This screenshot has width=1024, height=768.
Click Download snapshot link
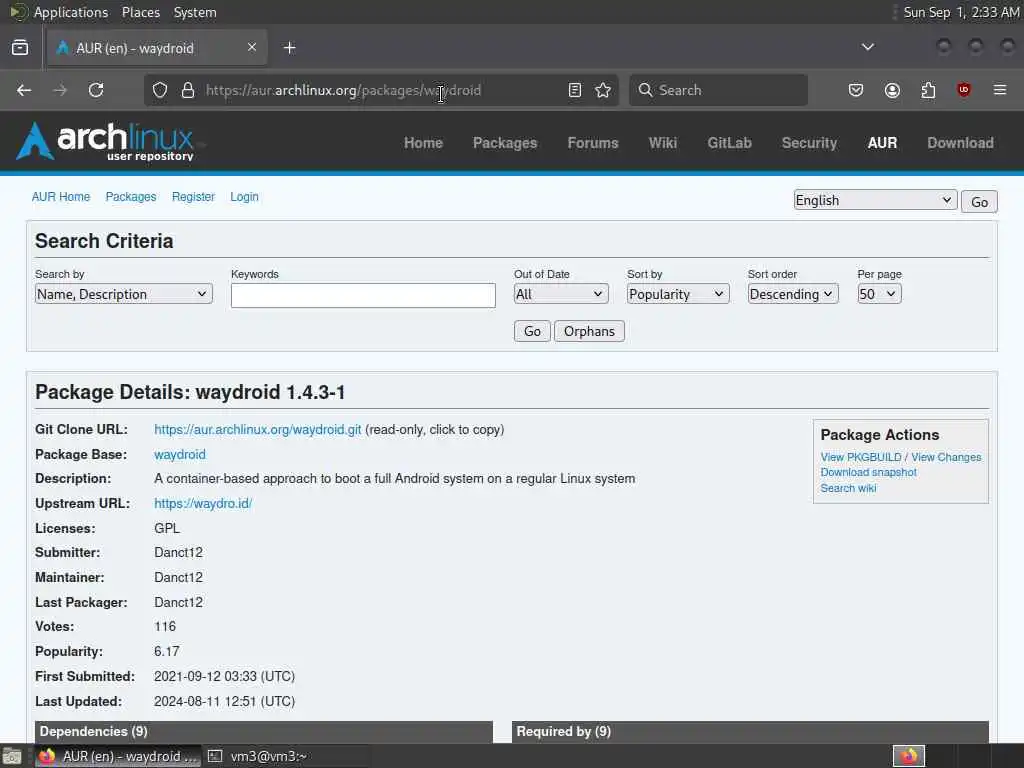coord(869,472)
